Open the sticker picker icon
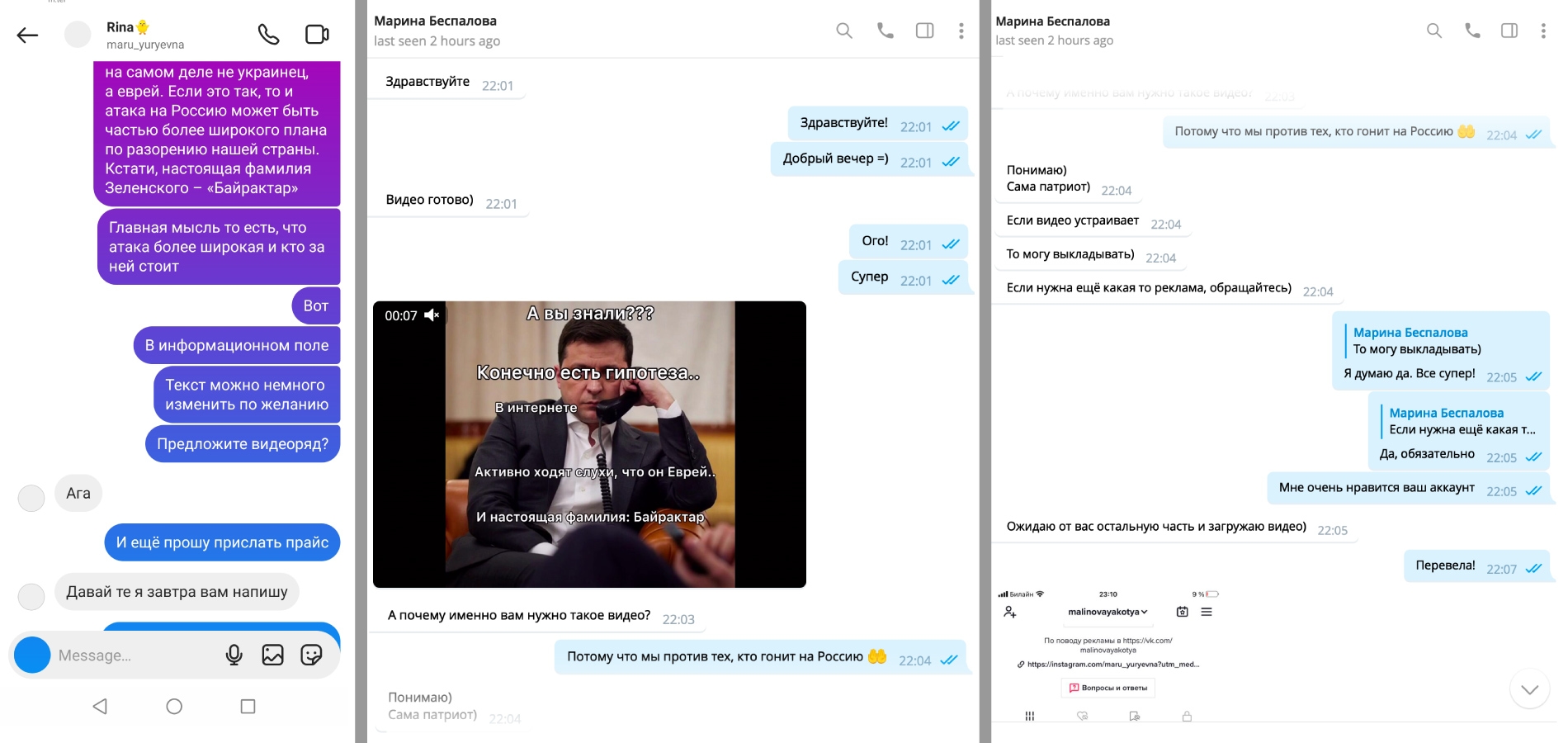Screen dimensions: 1568x743 pos(311,655)
